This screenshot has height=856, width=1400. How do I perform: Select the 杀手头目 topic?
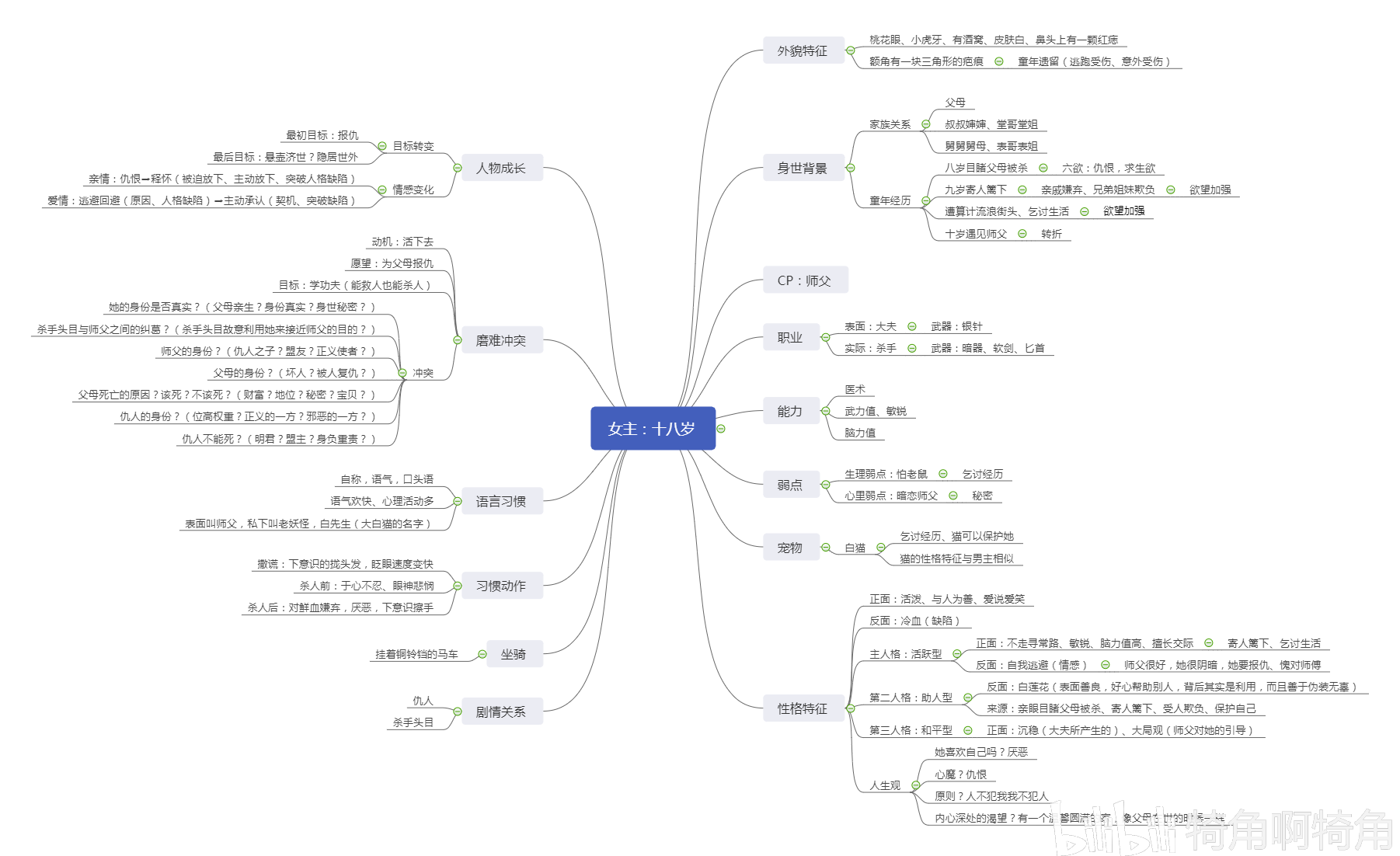(x=413, y=722)
